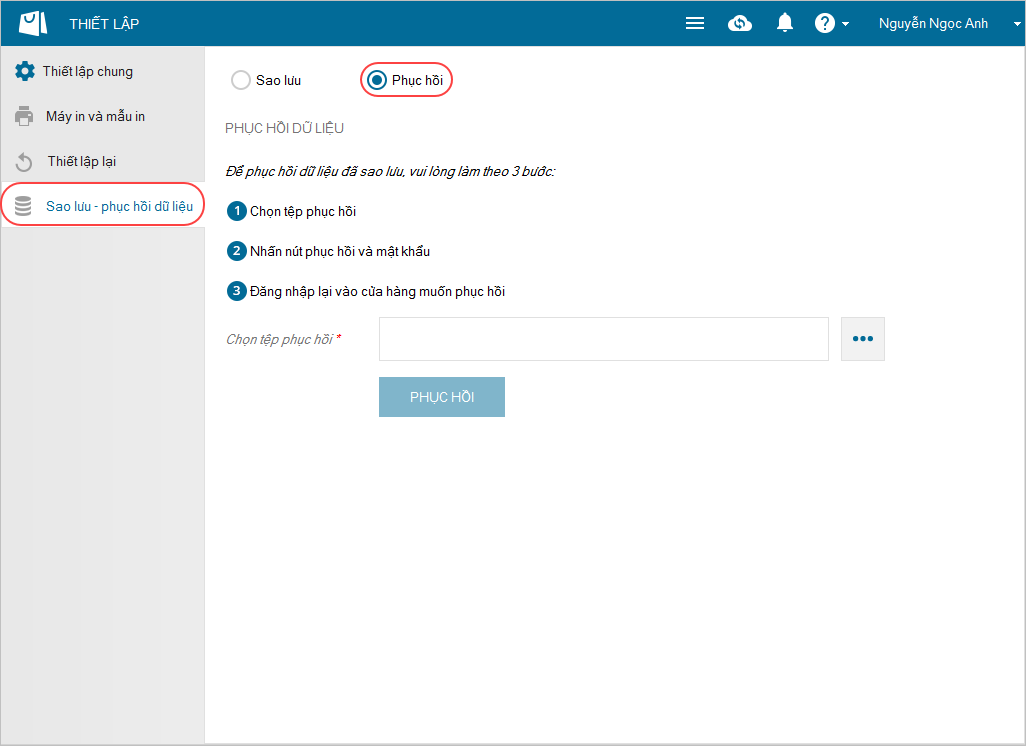Click the question mark help icon
Screen dimensions: 1026x746
point(824,24)
